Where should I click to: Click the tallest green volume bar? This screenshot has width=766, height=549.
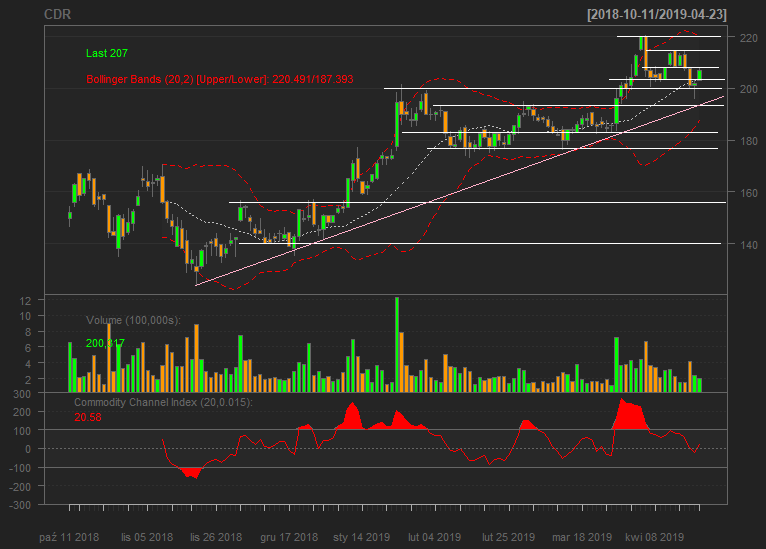tap(397, 344)
